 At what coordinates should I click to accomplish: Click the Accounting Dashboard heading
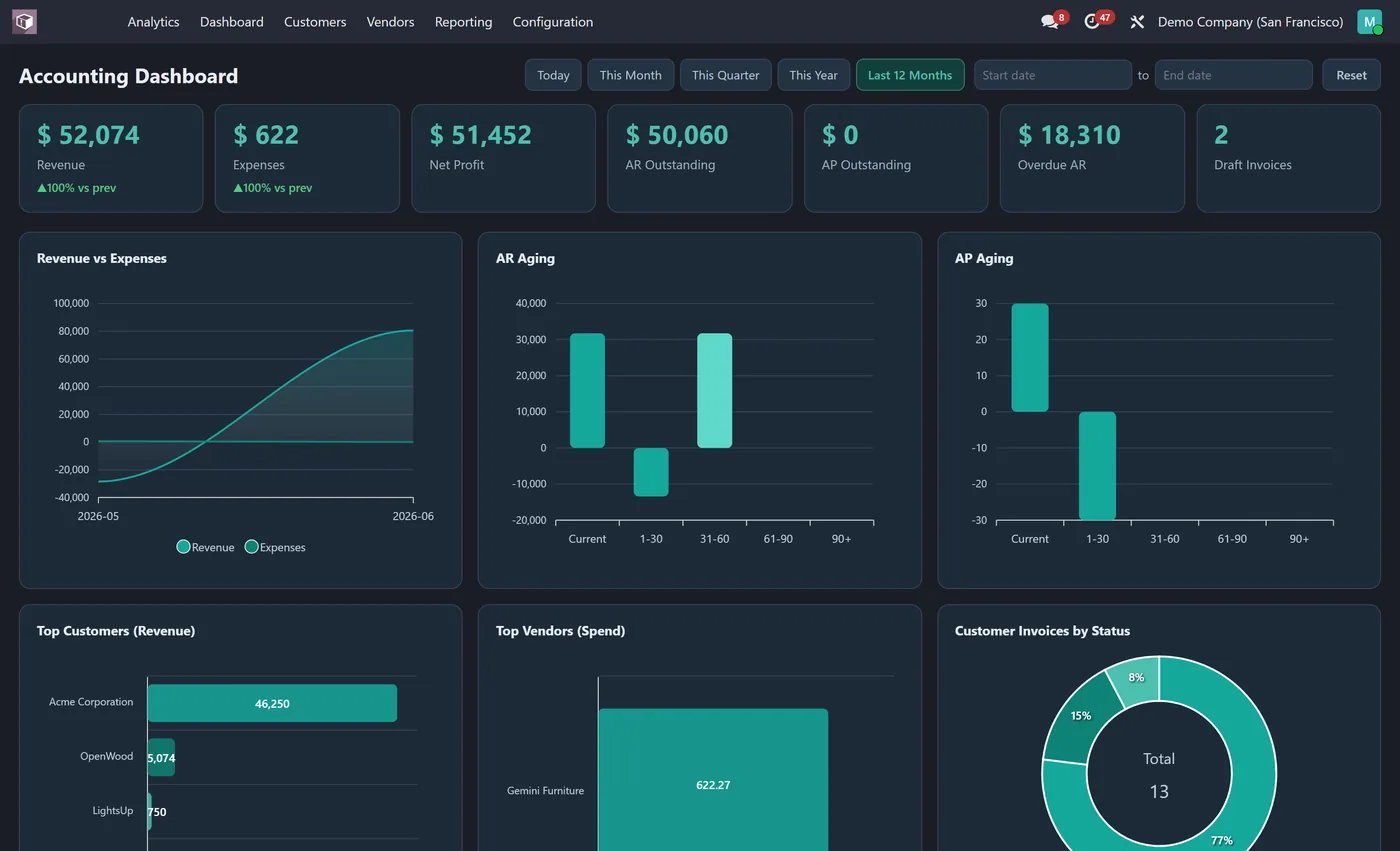click(128, 76)
